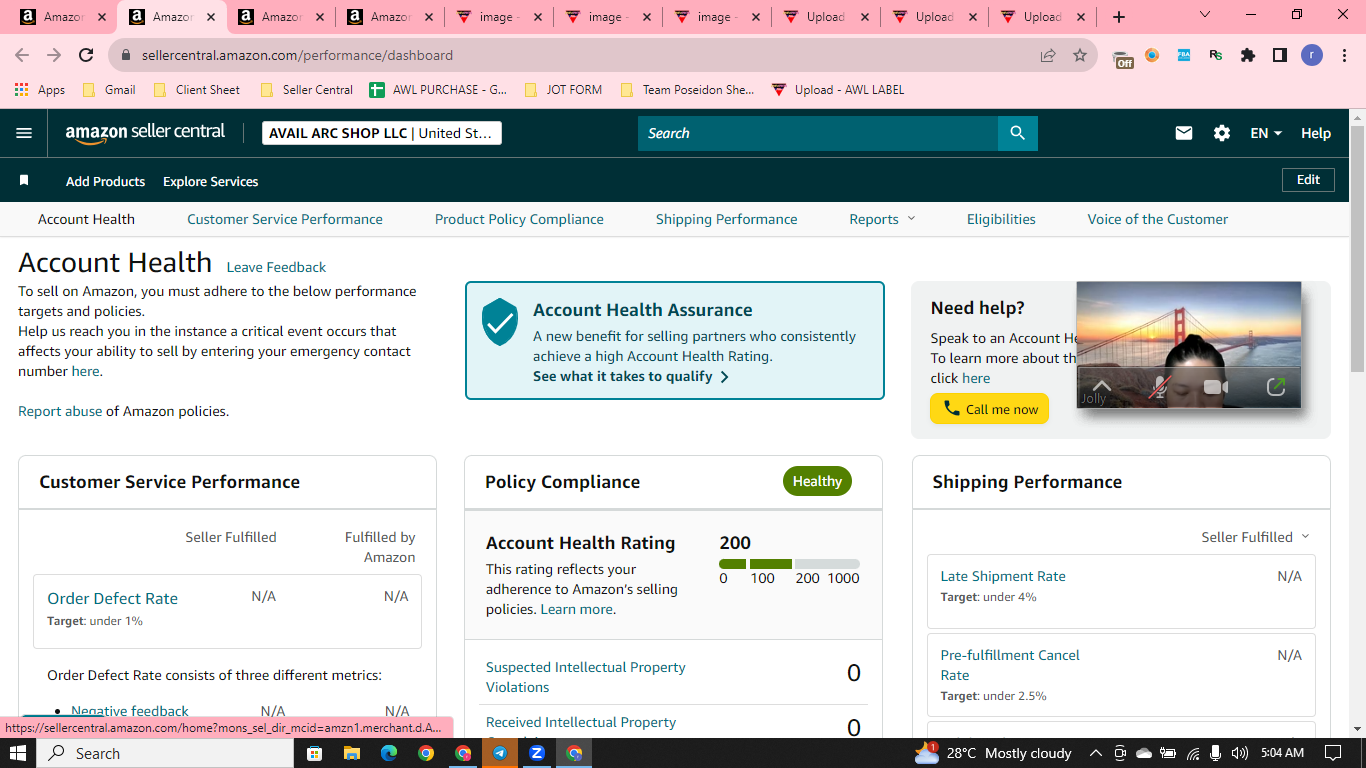1366x768 pixels.
Task: Open Chrome's tab search dropdown arrow
Action: point(1204,15)
